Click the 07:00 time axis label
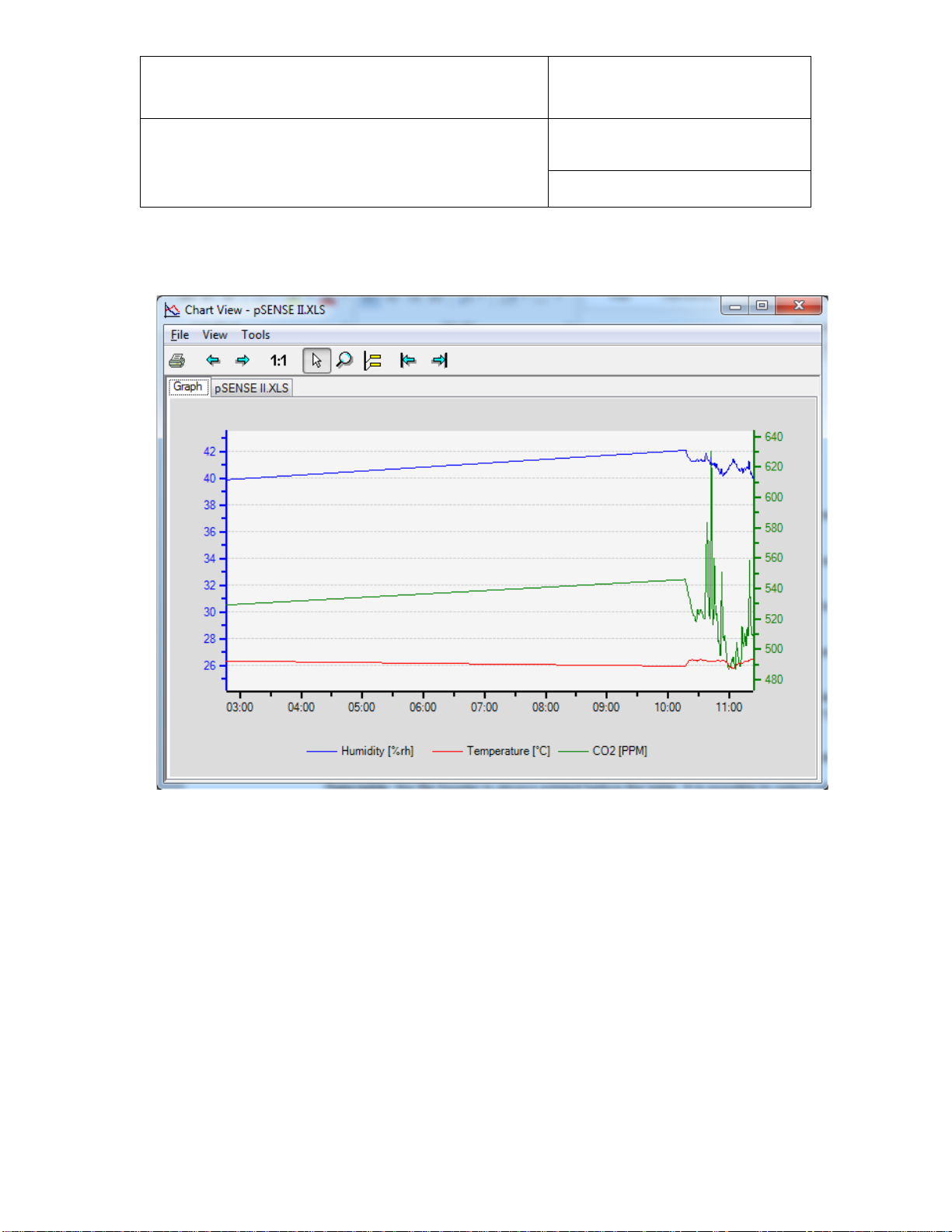952x1232 pixels. 484,707
